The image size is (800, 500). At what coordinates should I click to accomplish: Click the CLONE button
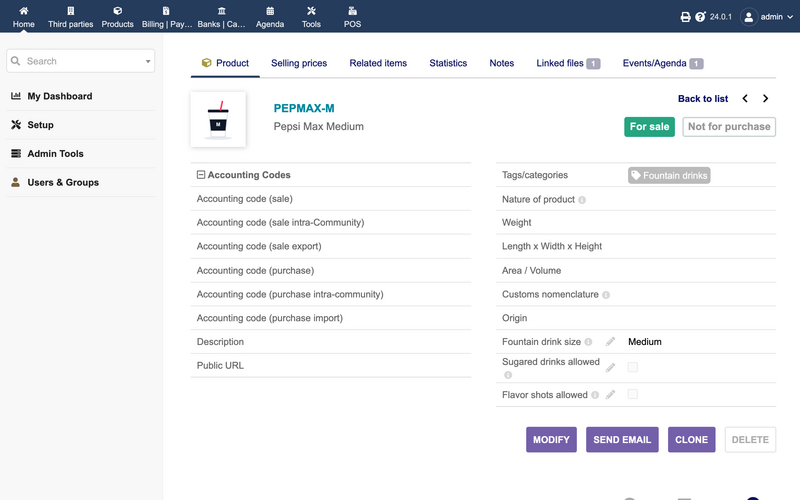691,440
